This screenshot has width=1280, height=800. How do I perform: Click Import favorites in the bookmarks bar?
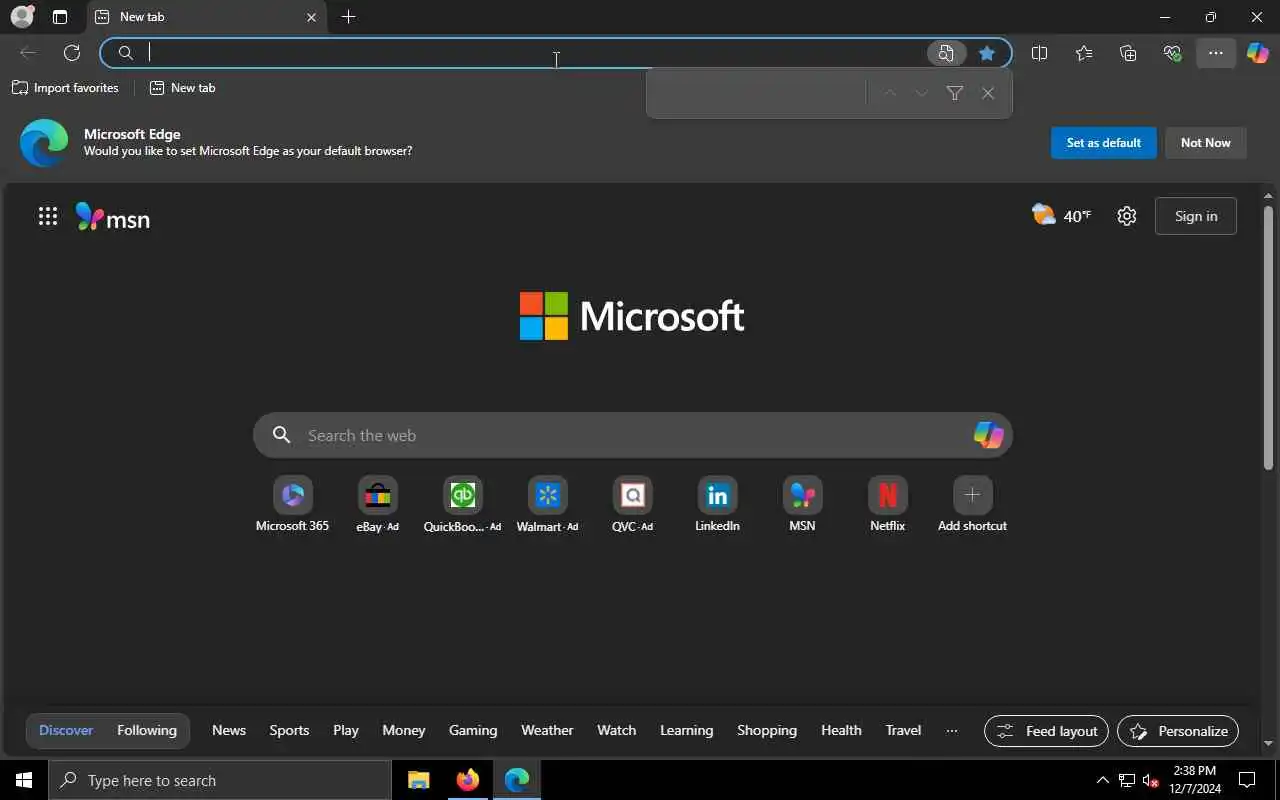coord(65,88)
